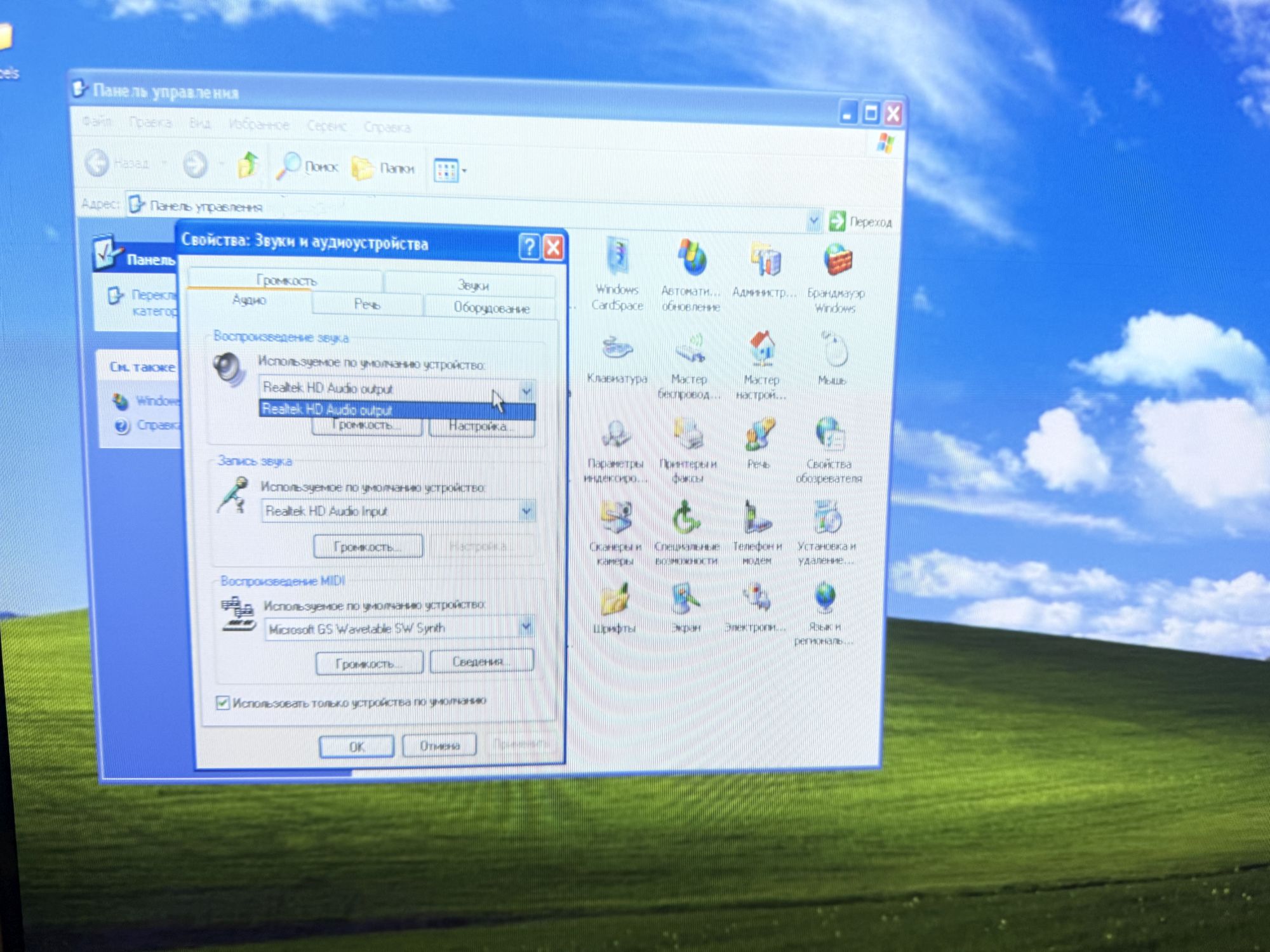Open the Шрифты fonts folder icon
The image size is (1270, 952).
coord(615,599)
